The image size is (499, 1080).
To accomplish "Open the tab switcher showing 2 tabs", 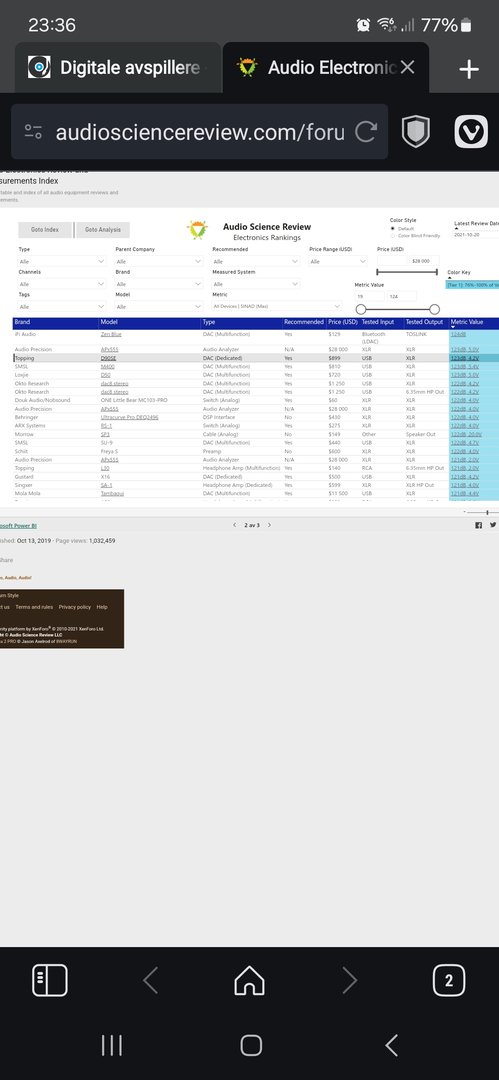I will (449, 980).
